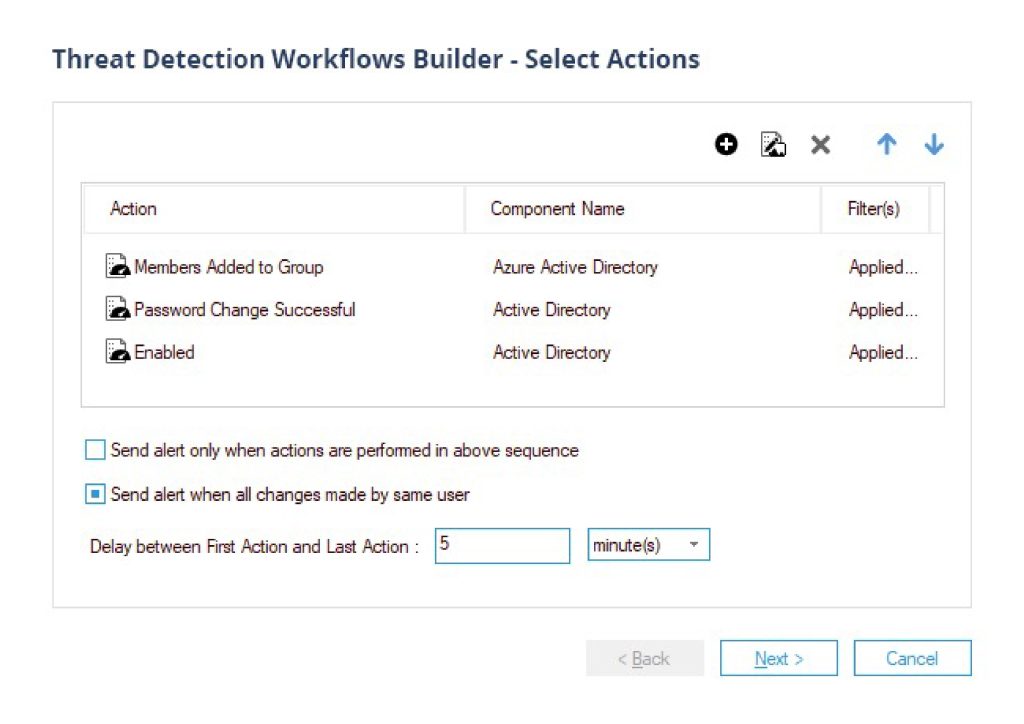Click the delete action X icon
The width and height of the screenshot is (1024, 724).
(820, 144)
